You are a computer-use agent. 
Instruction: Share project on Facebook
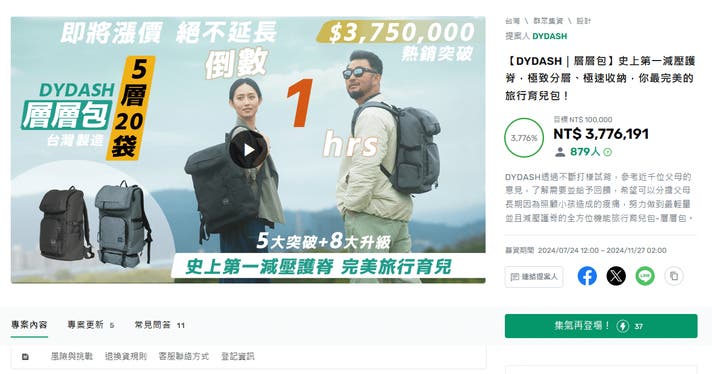(x=587, y=276)
